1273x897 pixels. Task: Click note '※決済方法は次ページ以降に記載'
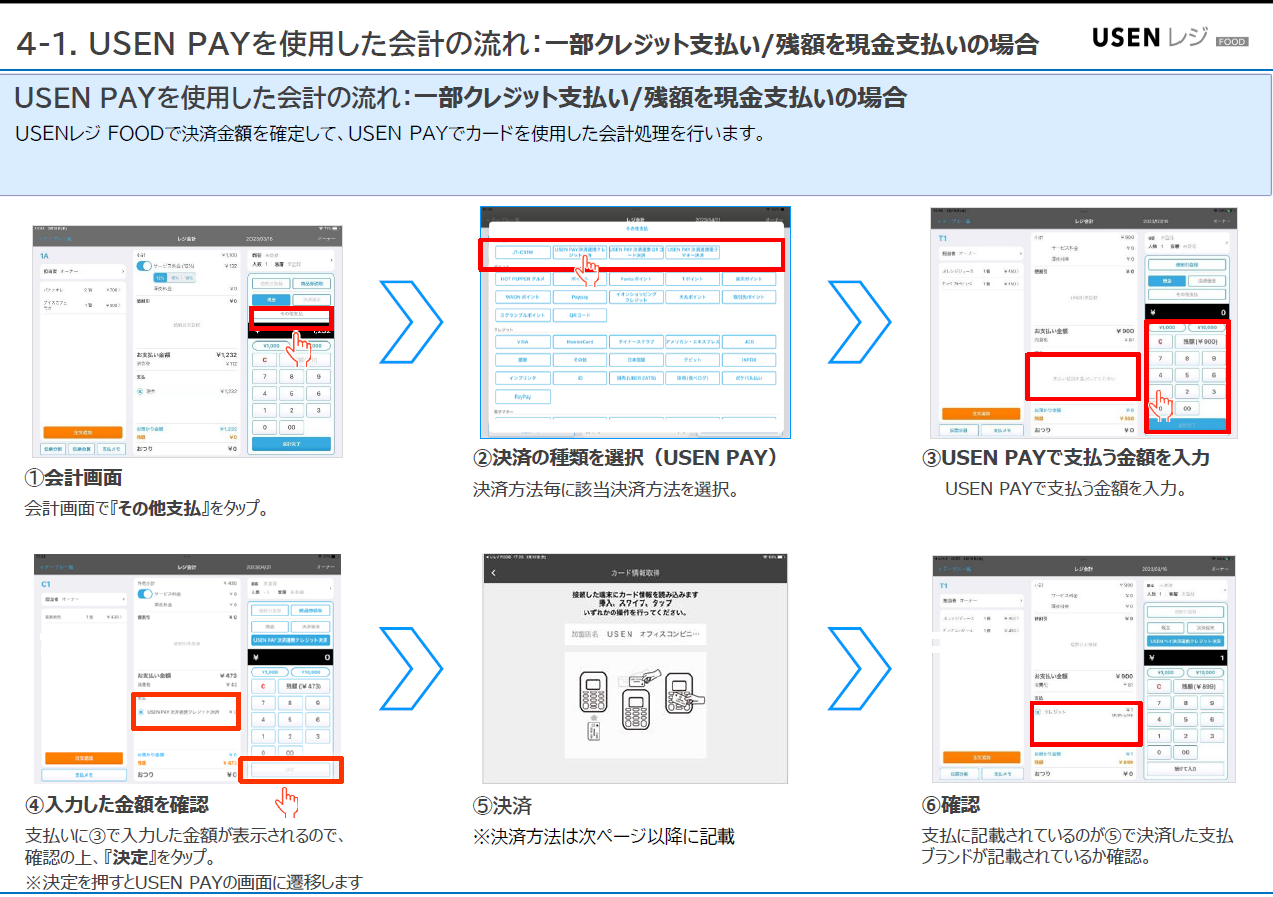pyautogui.click(x=604, y=836)
